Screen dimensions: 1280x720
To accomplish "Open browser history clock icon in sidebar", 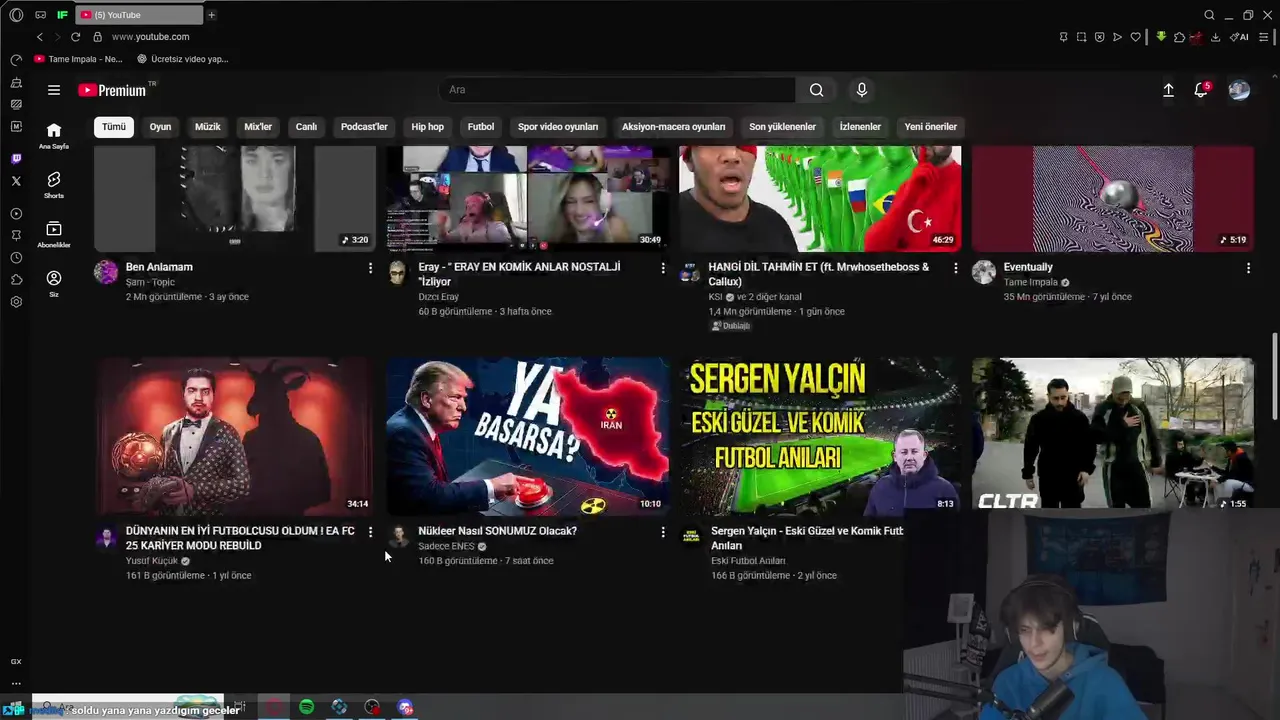I will (x=16, y=258).
